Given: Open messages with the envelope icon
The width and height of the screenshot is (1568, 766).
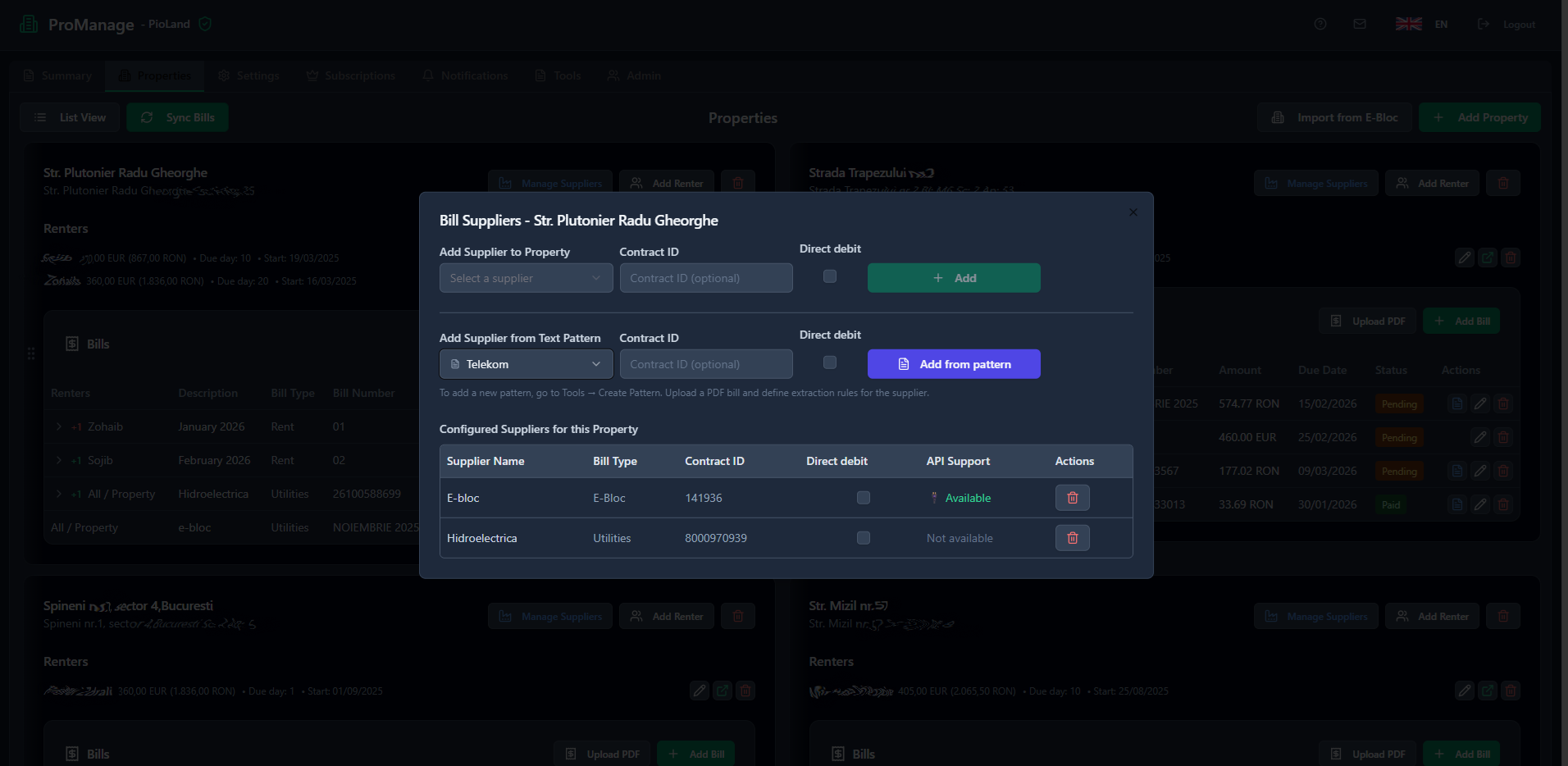Looking at the screenshot, I should (x=1360, y=24).
